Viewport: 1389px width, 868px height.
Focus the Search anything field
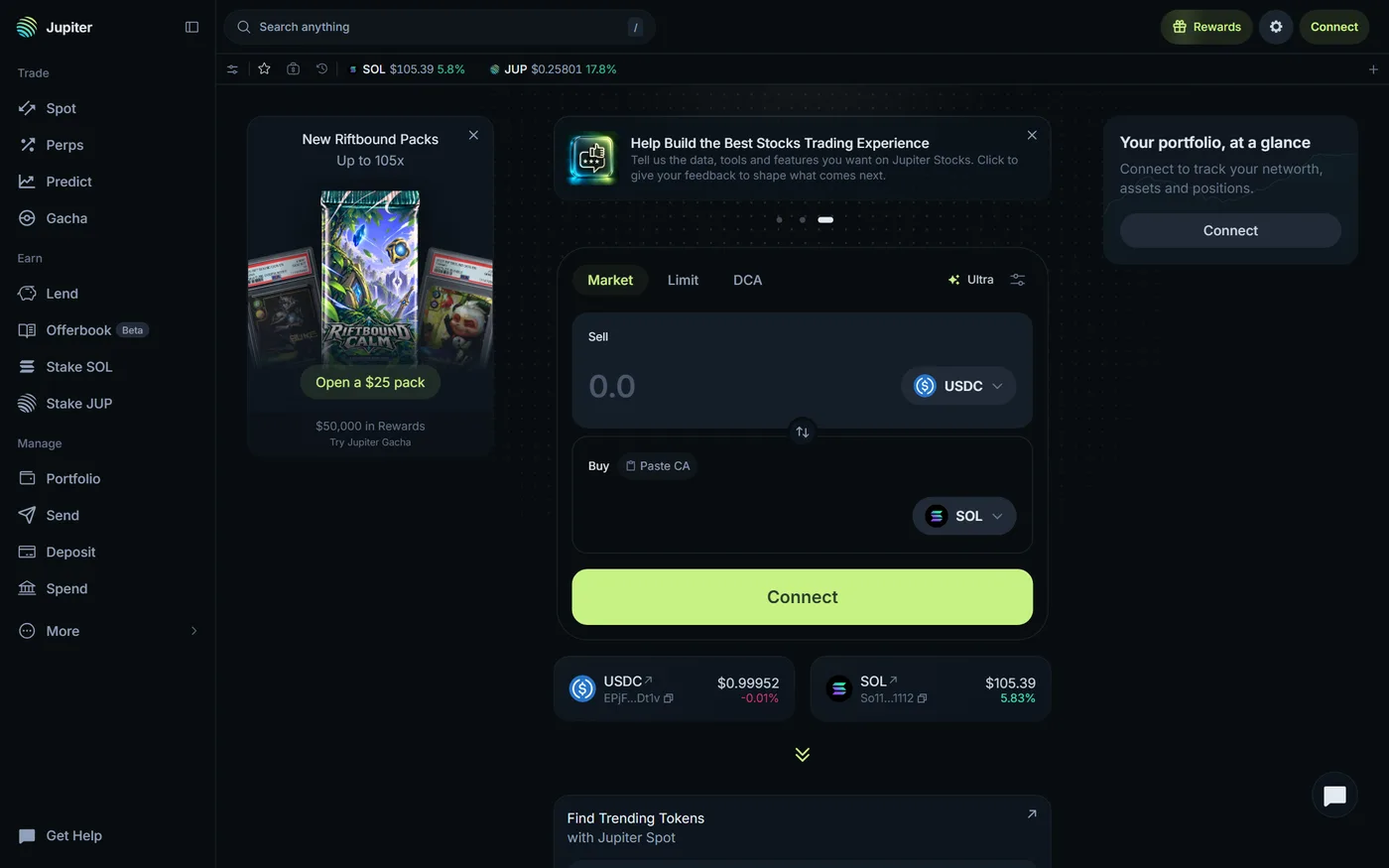(440, 27)
